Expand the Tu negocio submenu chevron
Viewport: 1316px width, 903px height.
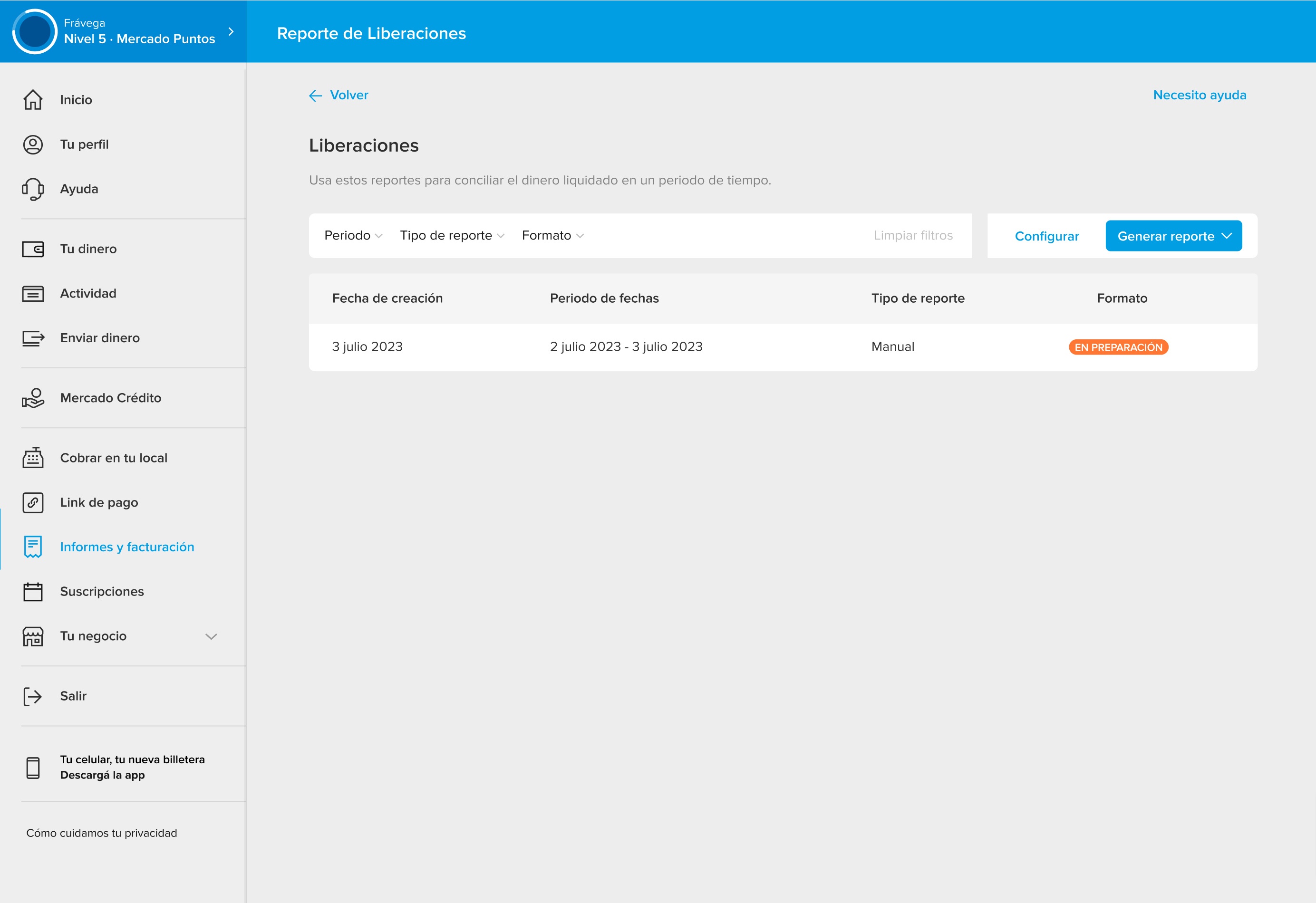211,636
